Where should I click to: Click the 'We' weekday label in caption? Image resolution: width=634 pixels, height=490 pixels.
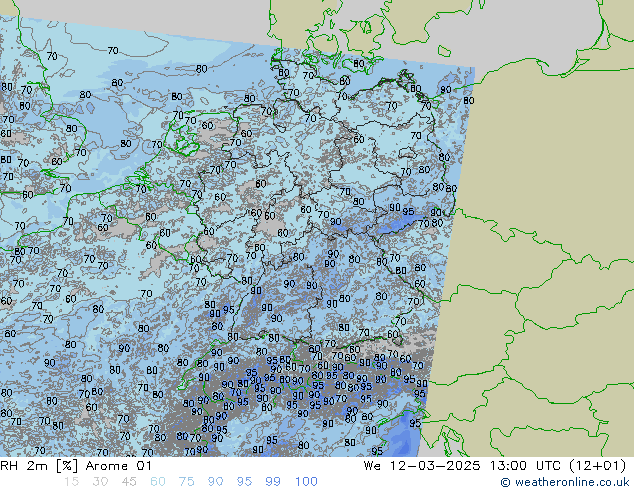click(372, 466)
